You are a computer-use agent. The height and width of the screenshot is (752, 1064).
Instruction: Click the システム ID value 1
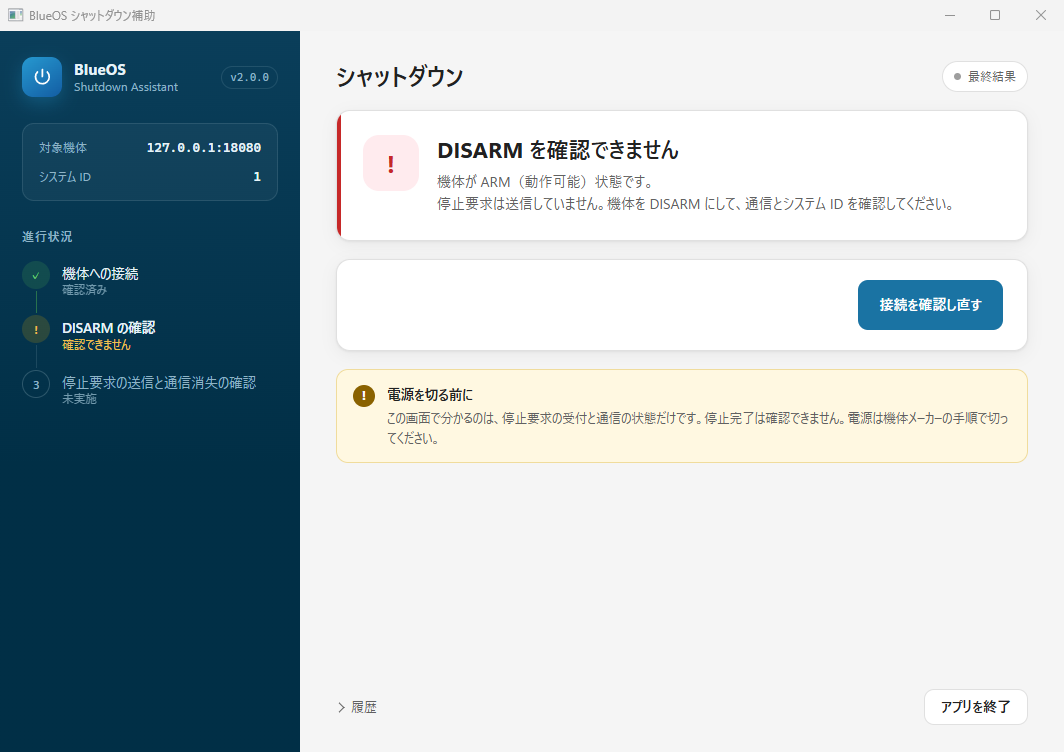257,176
